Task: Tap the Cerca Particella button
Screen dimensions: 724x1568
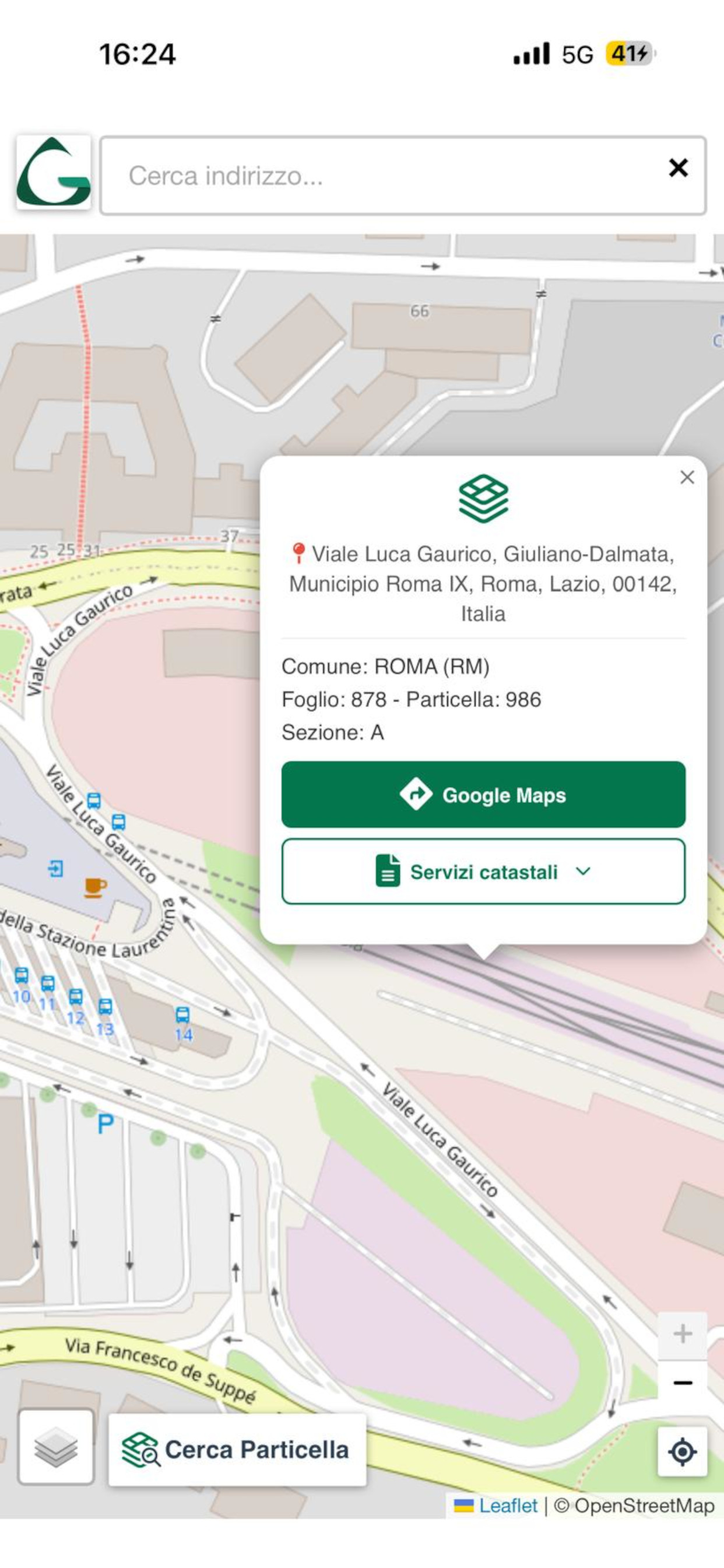Action: pyautogui.click(x=237, y=1450)
